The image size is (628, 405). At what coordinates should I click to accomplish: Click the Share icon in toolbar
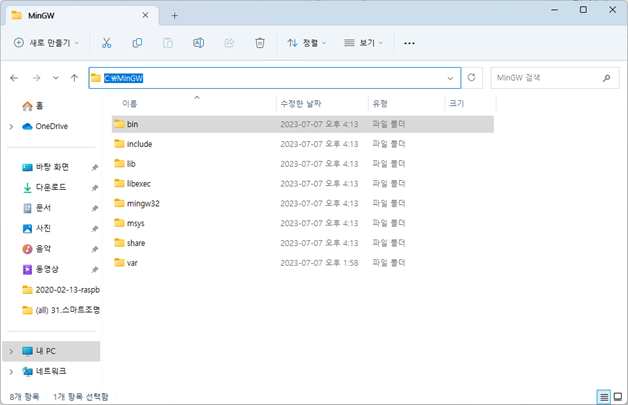tap(229, 43)
